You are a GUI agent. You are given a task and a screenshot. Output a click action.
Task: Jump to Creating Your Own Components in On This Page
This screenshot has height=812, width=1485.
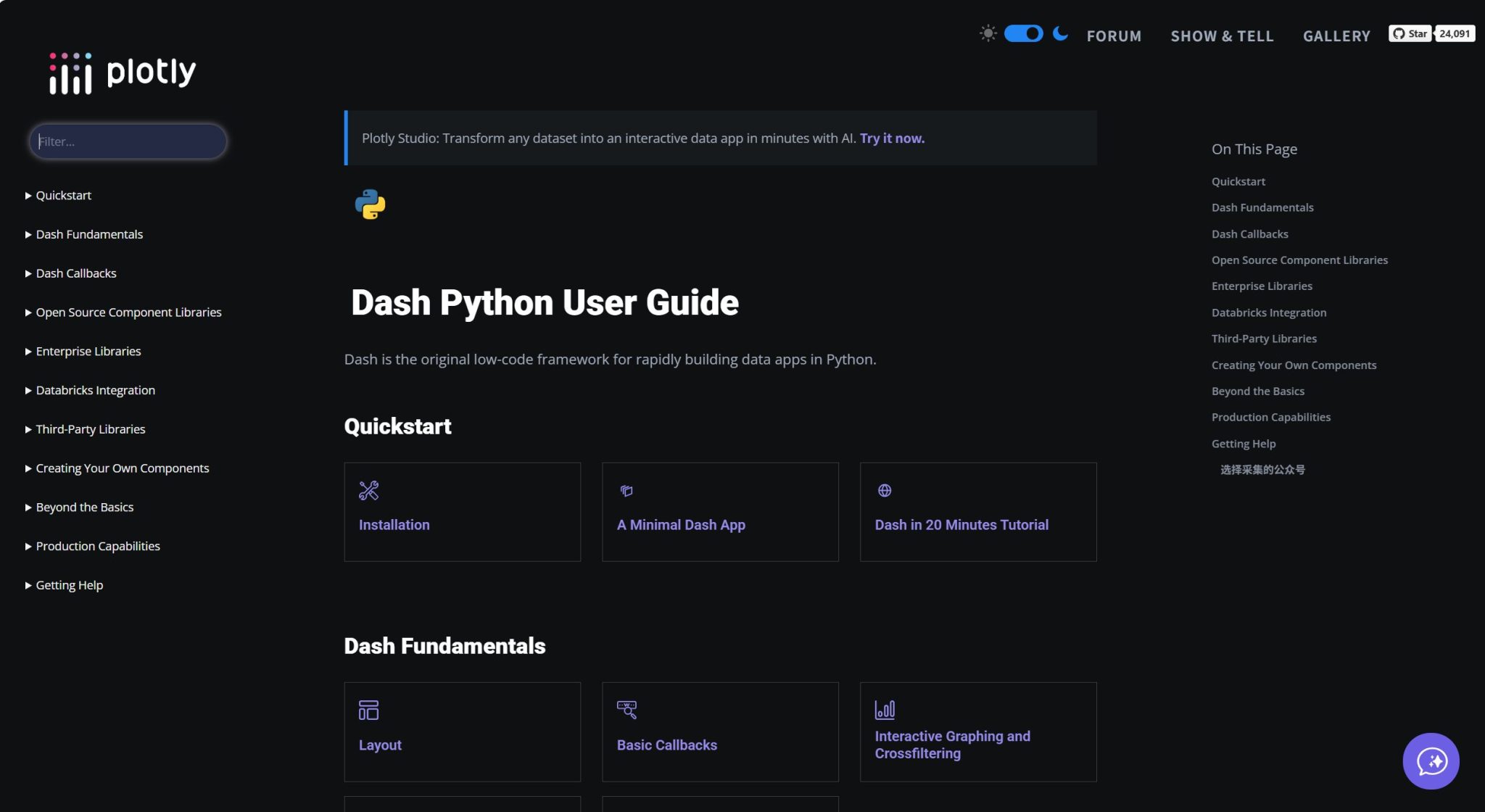(x=1294, y=365)
